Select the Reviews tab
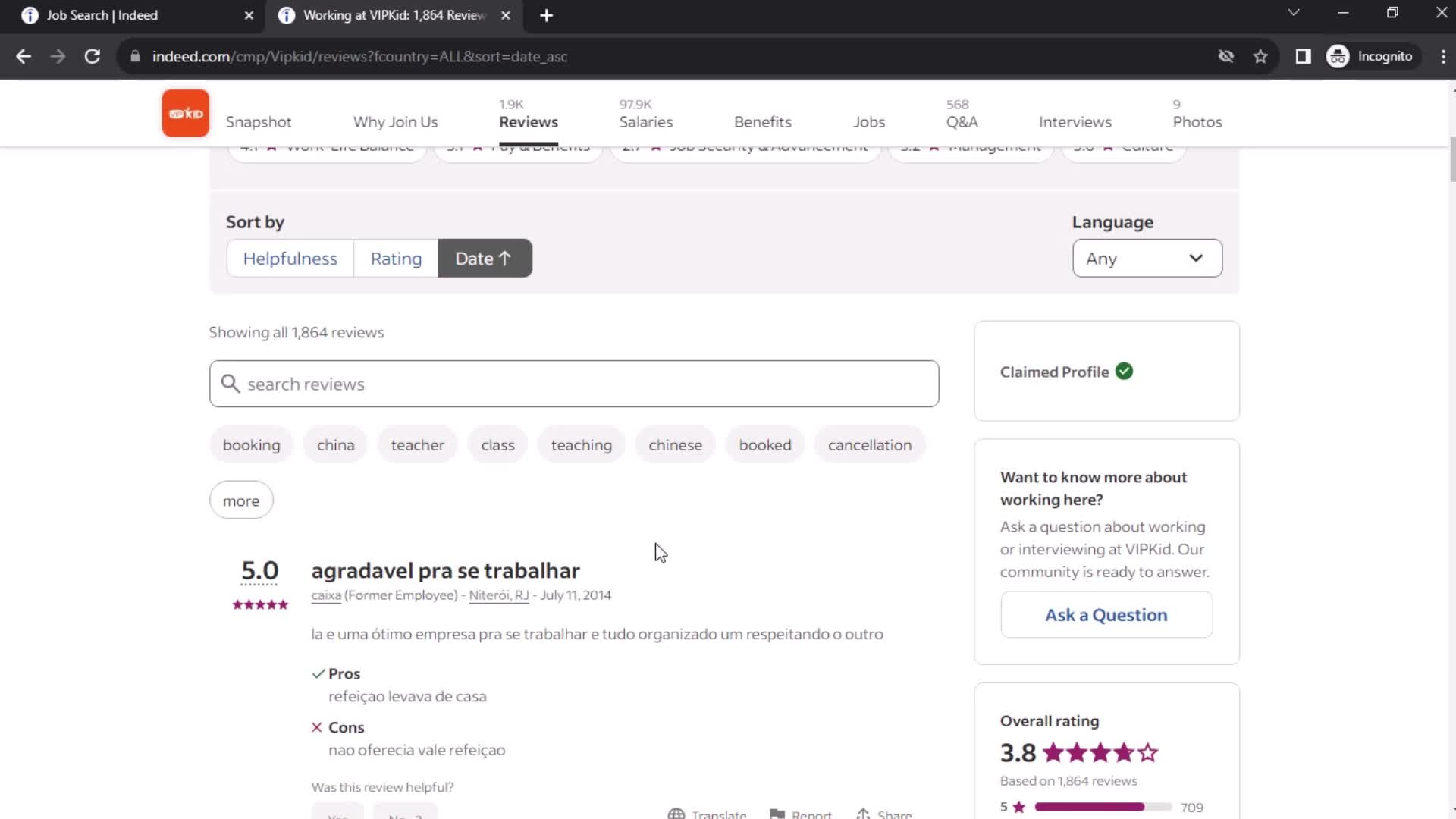Image resolution: width=1456 pixels, height=819 pixels. [528, 122]
